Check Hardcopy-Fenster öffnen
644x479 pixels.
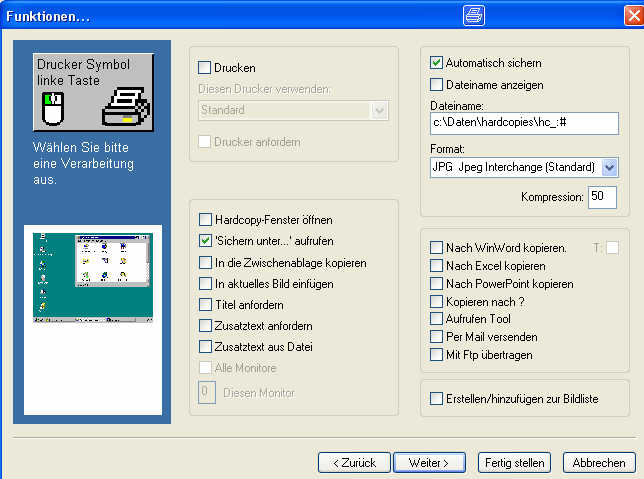(205, 220)
